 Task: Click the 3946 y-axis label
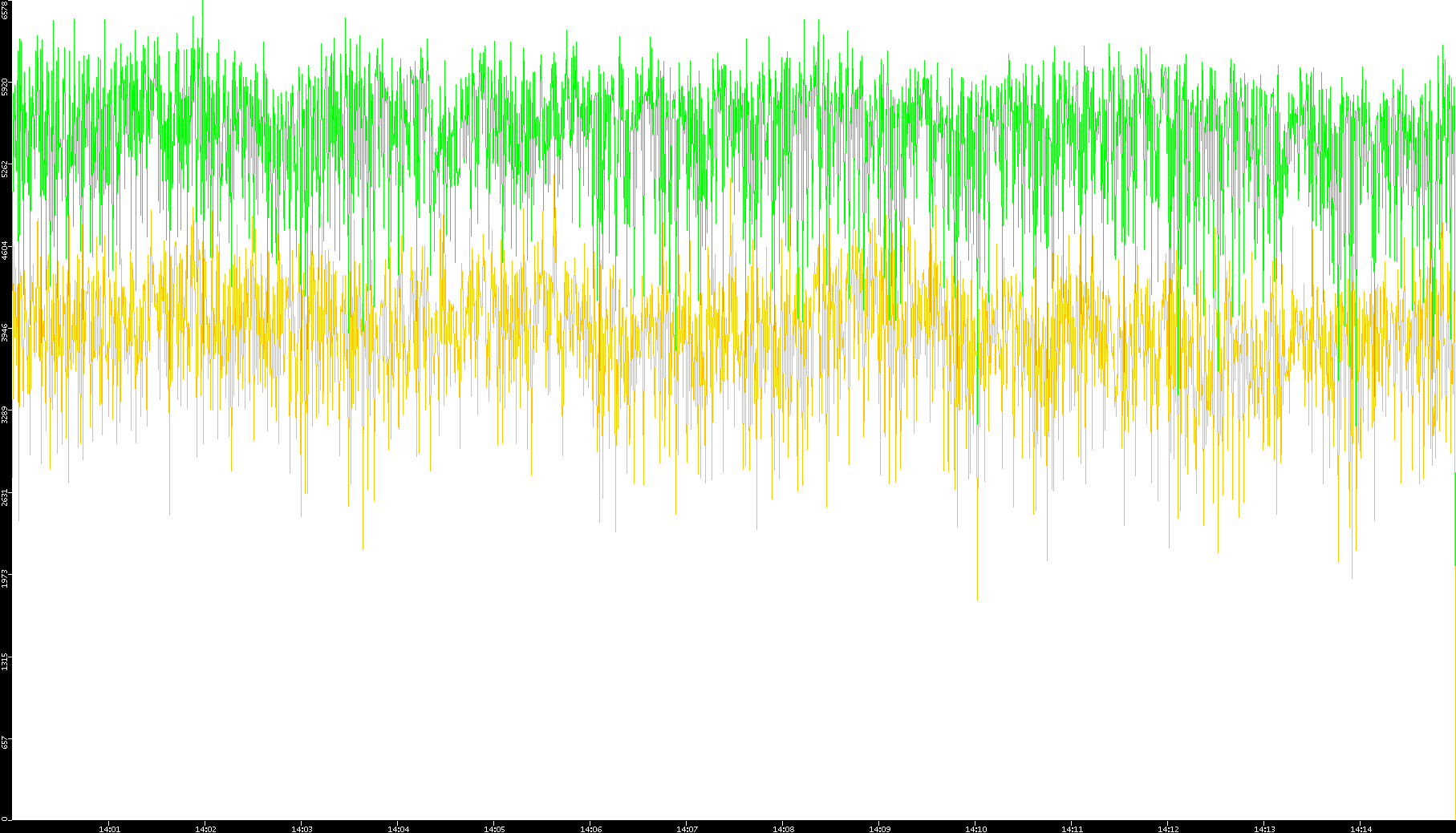(6, 332)
